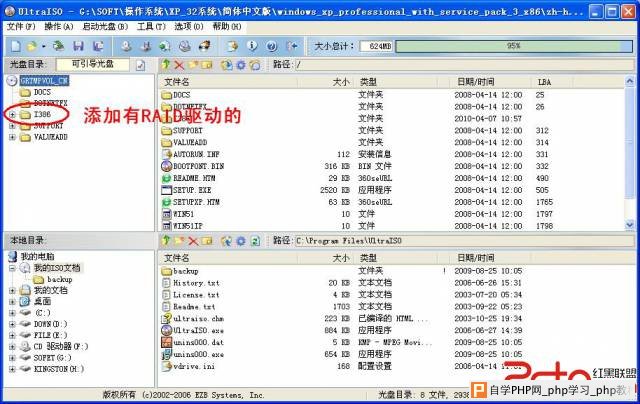This screenshot has height=404, width=640.
Task: Select the DOCS folder in image tree
Action: tap(42, 92)
